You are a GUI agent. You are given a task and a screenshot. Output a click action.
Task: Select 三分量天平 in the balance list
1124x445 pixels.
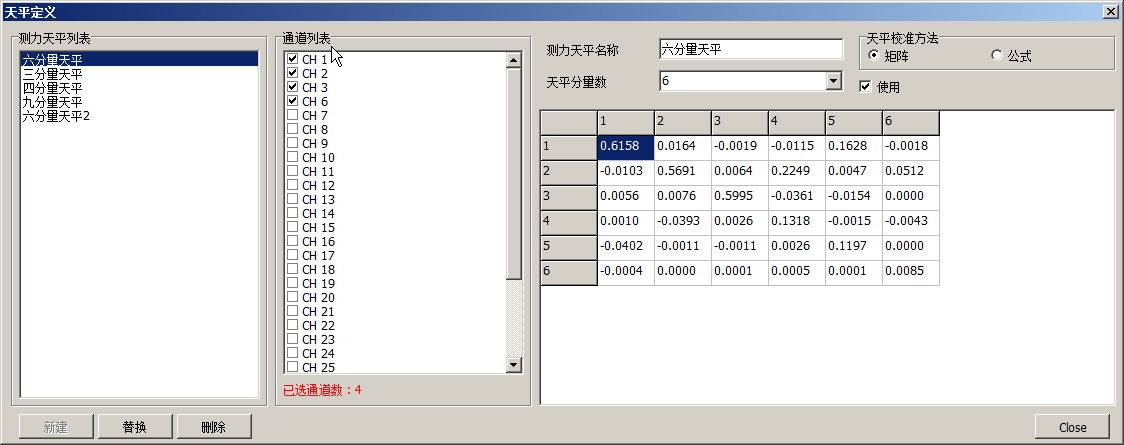pos(52,74)
